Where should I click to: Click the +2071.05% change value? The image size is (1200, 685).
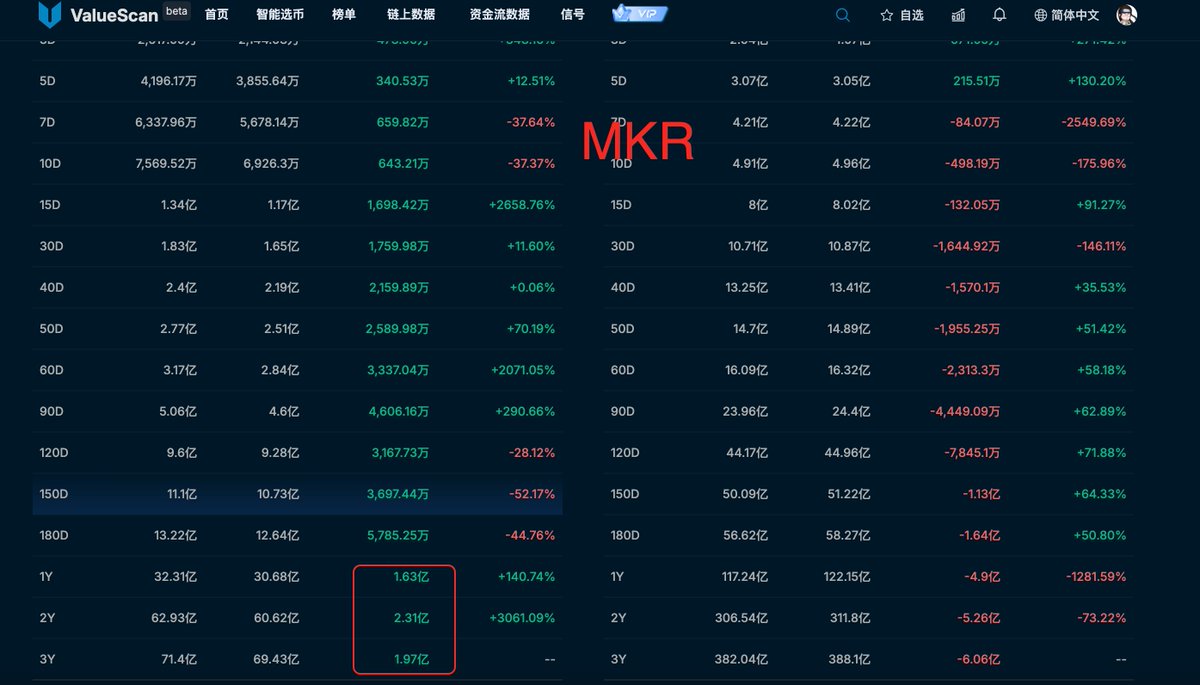[x=522, y=370]
